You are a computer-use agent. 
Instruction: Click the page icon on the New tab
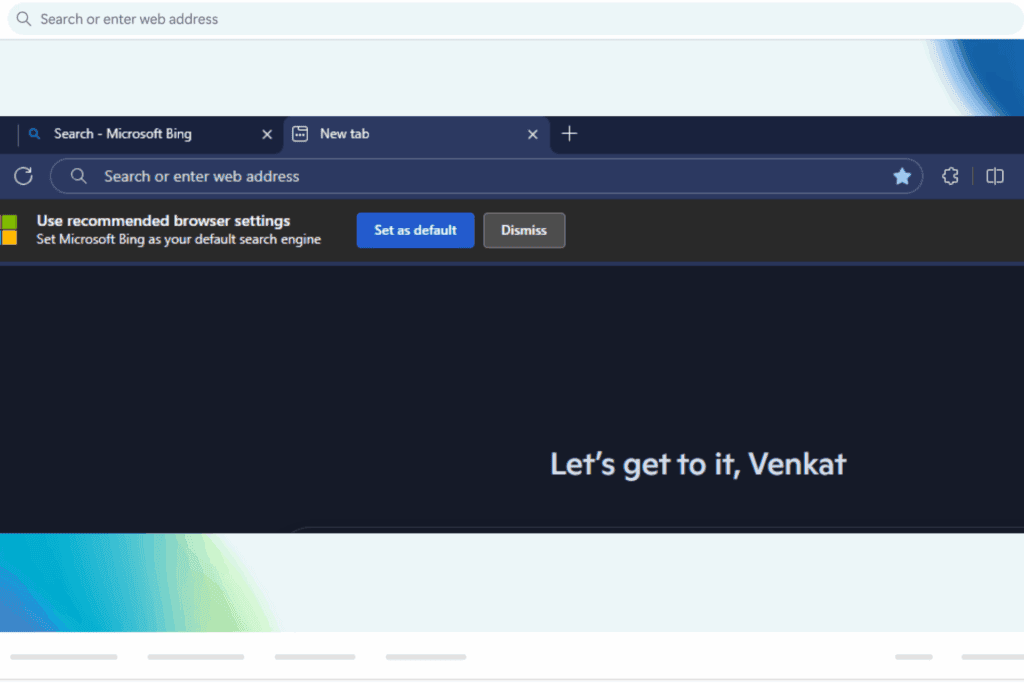point(300,133)
